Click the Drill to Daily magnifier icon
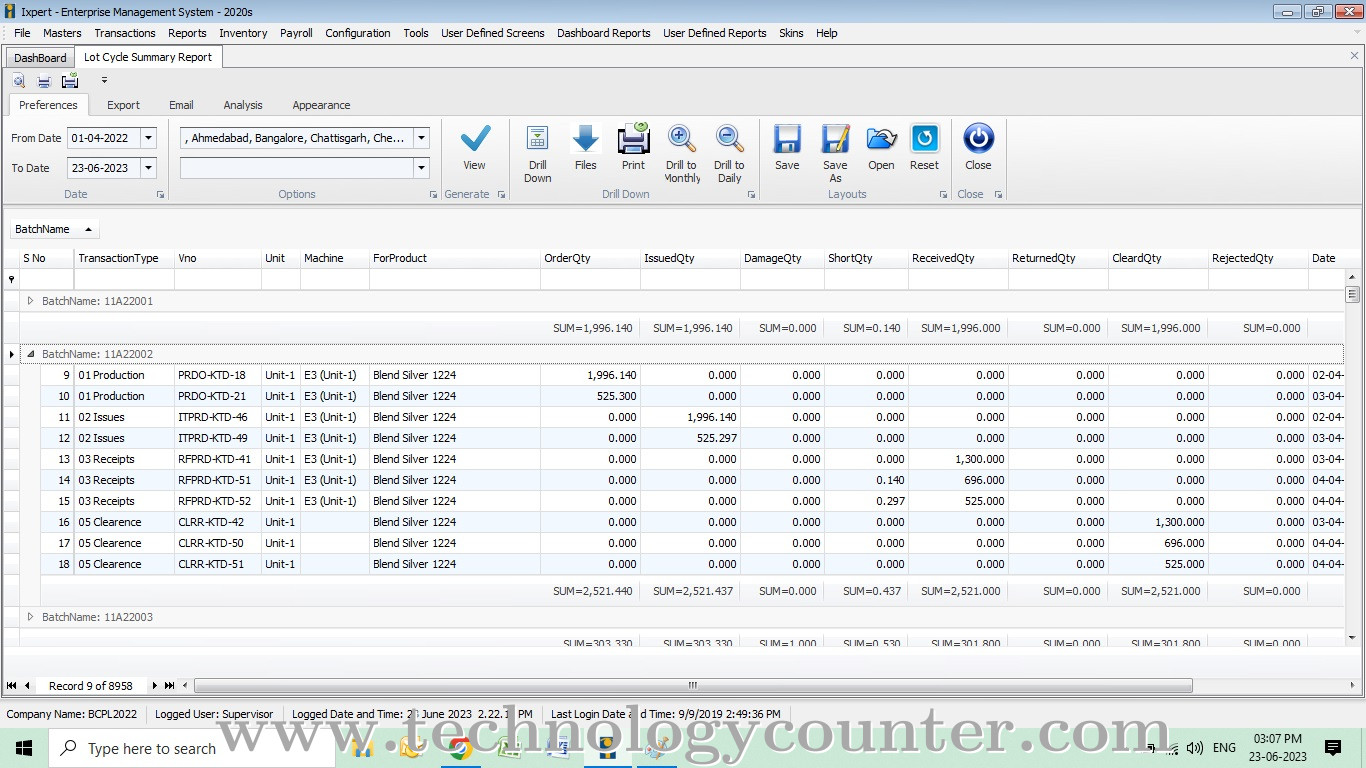The height and width of the screenshot is (768, 1366). click(x=729, y=138)
